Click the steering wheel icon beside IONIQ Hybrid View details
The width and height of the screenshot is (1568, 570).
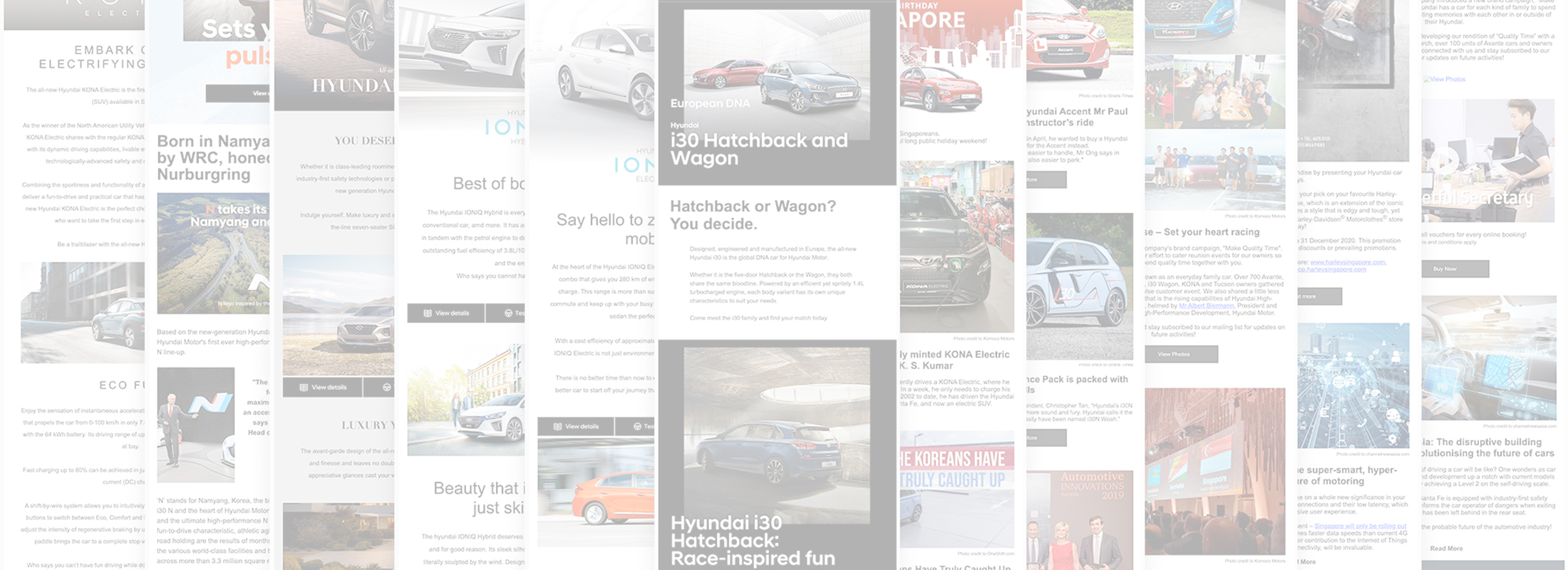[x=508, y=313]
